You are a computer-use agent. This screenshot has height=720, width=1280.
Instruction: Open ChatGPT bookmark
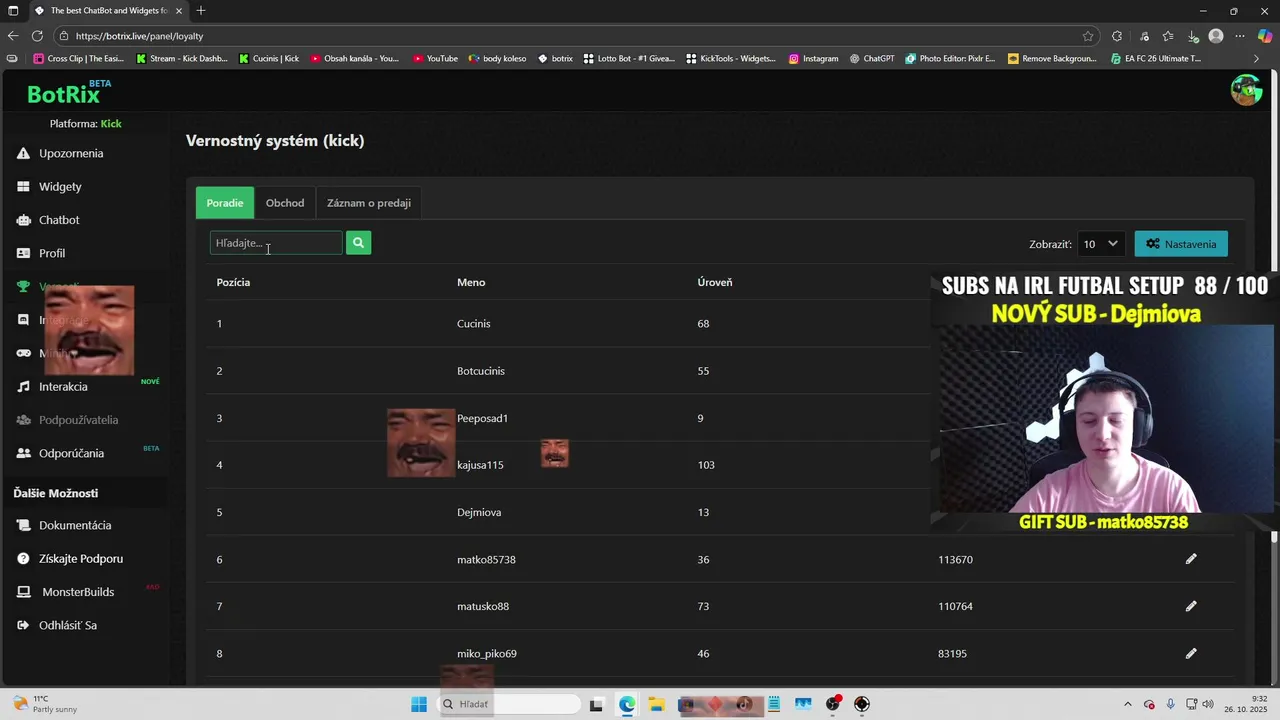[x=872, y=59]
